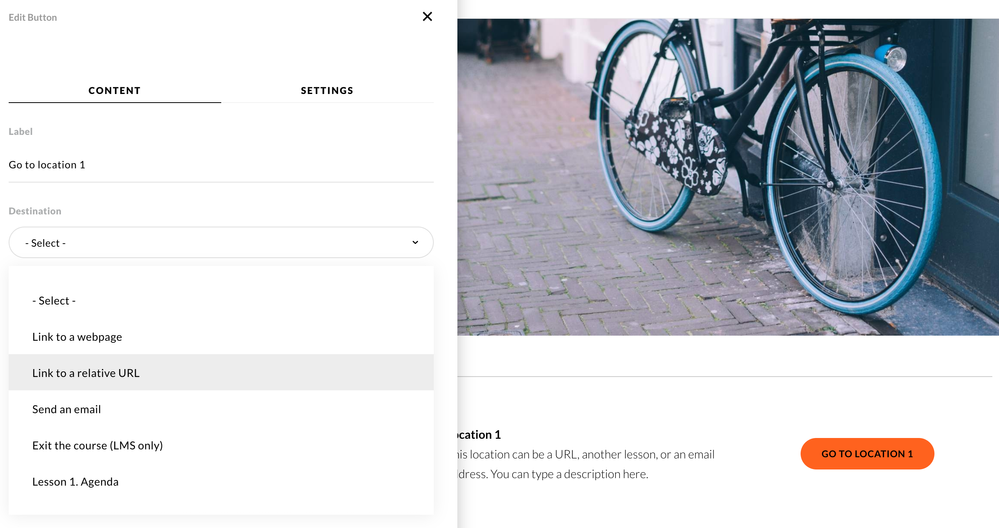
Task: Select "Link to a webpage" option
Action: pyautogui.click(x=77, y=337)
